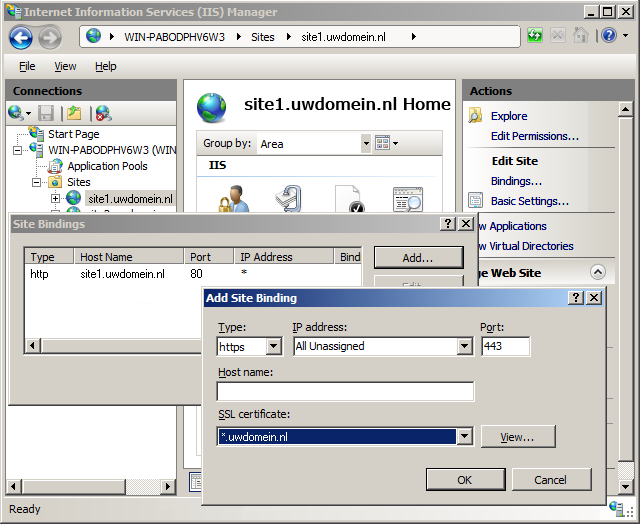Close the Add Site Binding dialog
This screenshot has width=640, height=524.
click(594, 298)
